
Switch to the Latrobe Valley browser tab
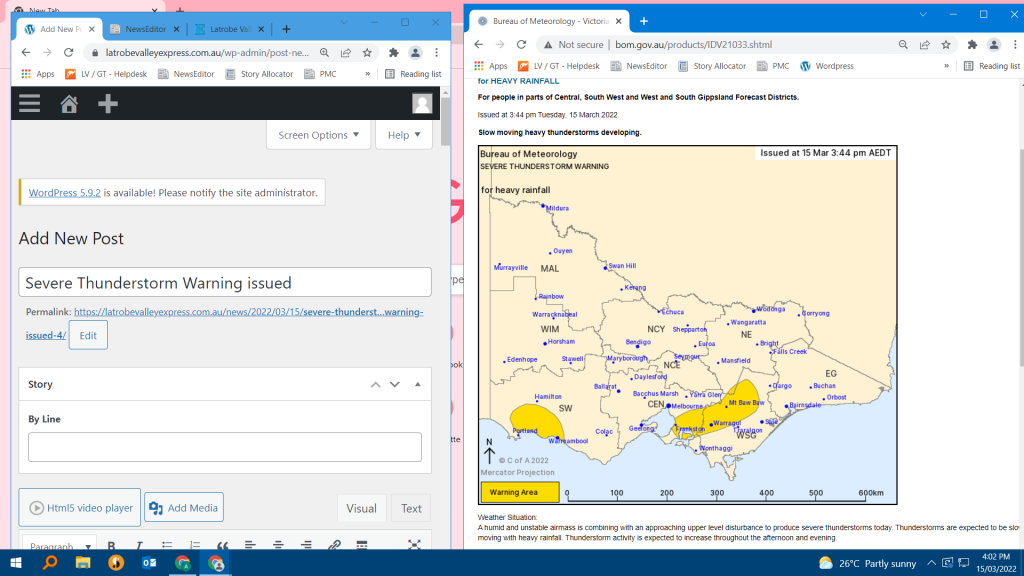pyautogui.click(x=229, y=29)
